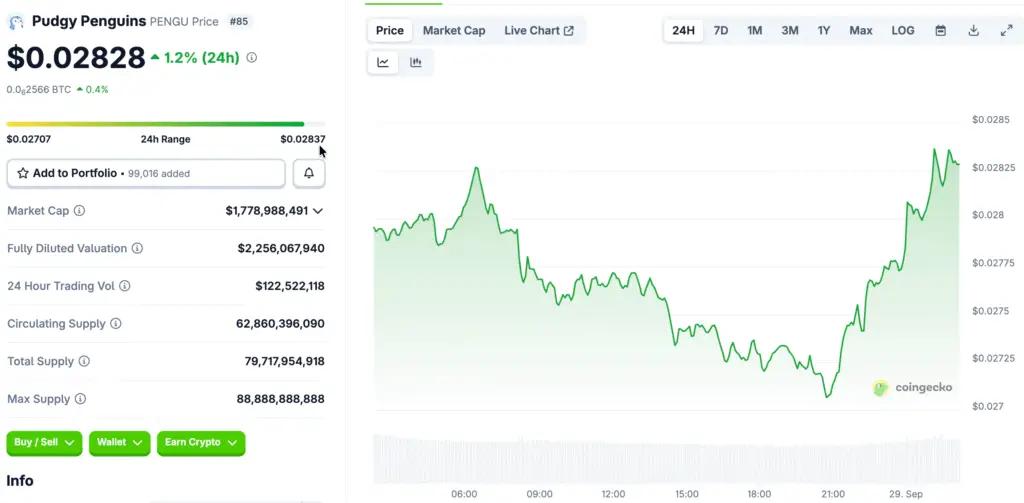This screenshot has width=1024, height=503.
Task: Select the 1Y time range
Action: (x=824, y=31)
